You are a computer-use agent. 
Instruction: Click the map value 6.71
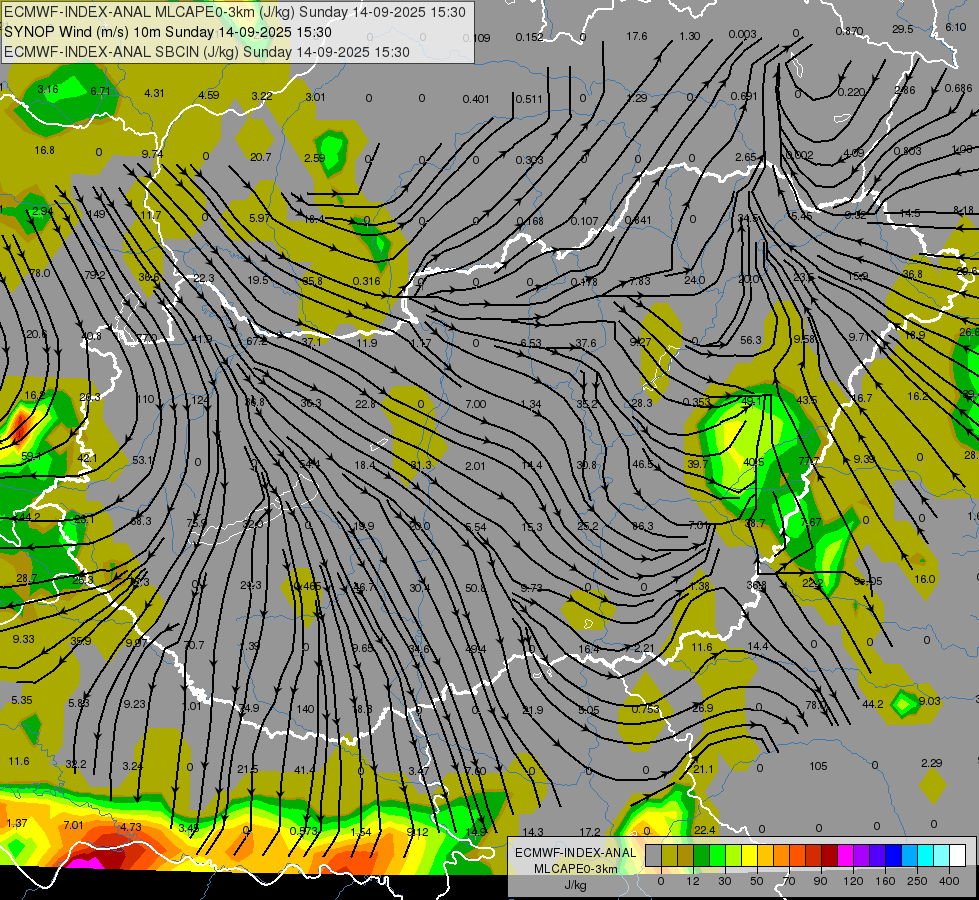(x=101, y=91)
